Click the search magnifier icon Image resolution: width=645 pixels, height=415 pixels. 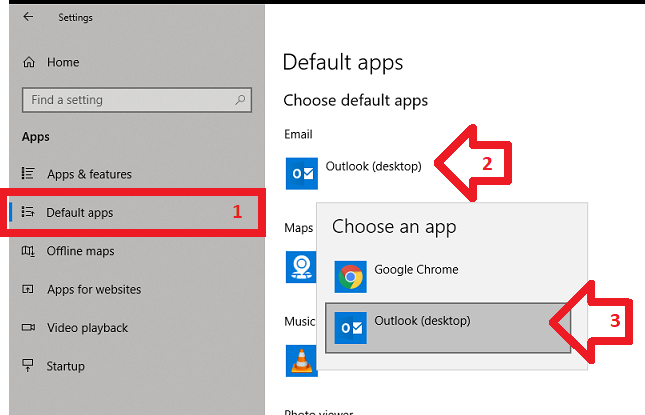(x=240, y=100)
